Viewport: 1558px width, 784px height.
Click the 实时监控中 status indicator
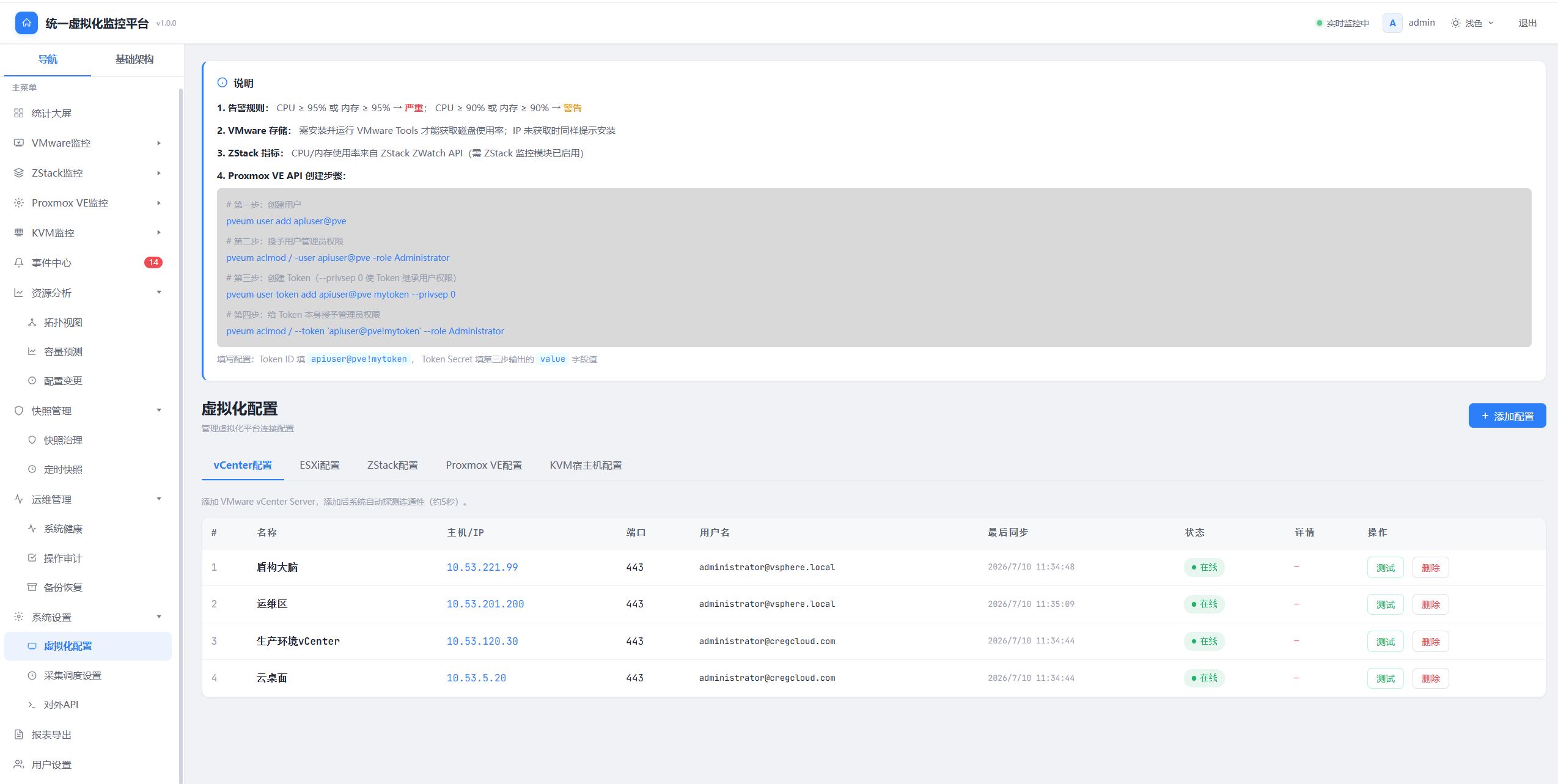[1342, 23]
